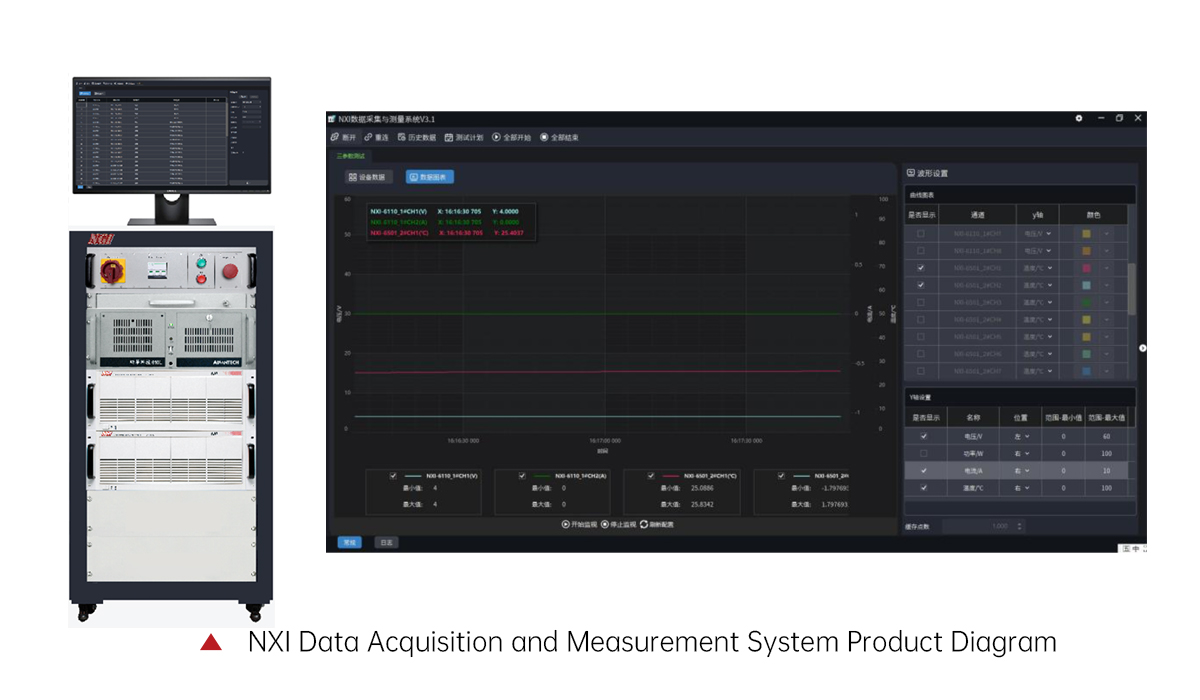Click 开始监视 start monitoring button

click(579, 524)
